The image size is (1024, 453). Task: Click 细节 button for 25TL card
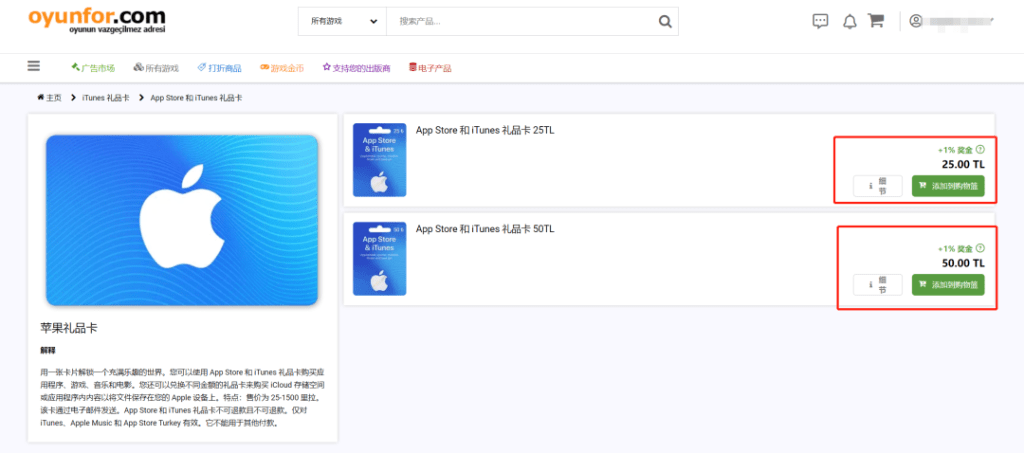[878, 186]
